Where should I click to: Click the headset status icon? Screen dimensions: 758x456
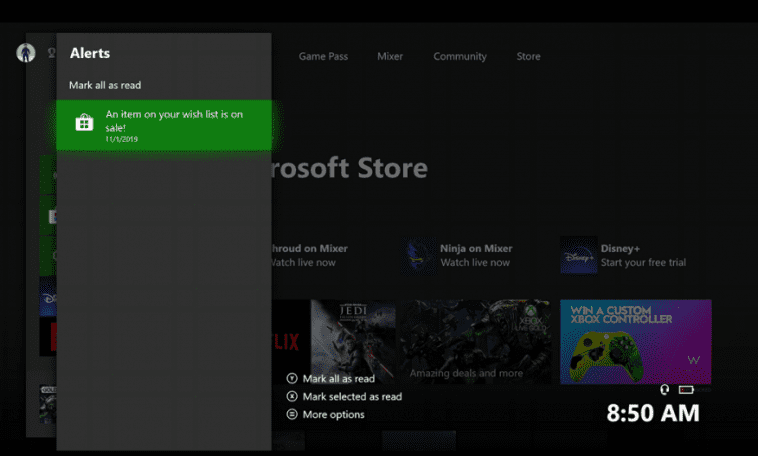[665, 389]
